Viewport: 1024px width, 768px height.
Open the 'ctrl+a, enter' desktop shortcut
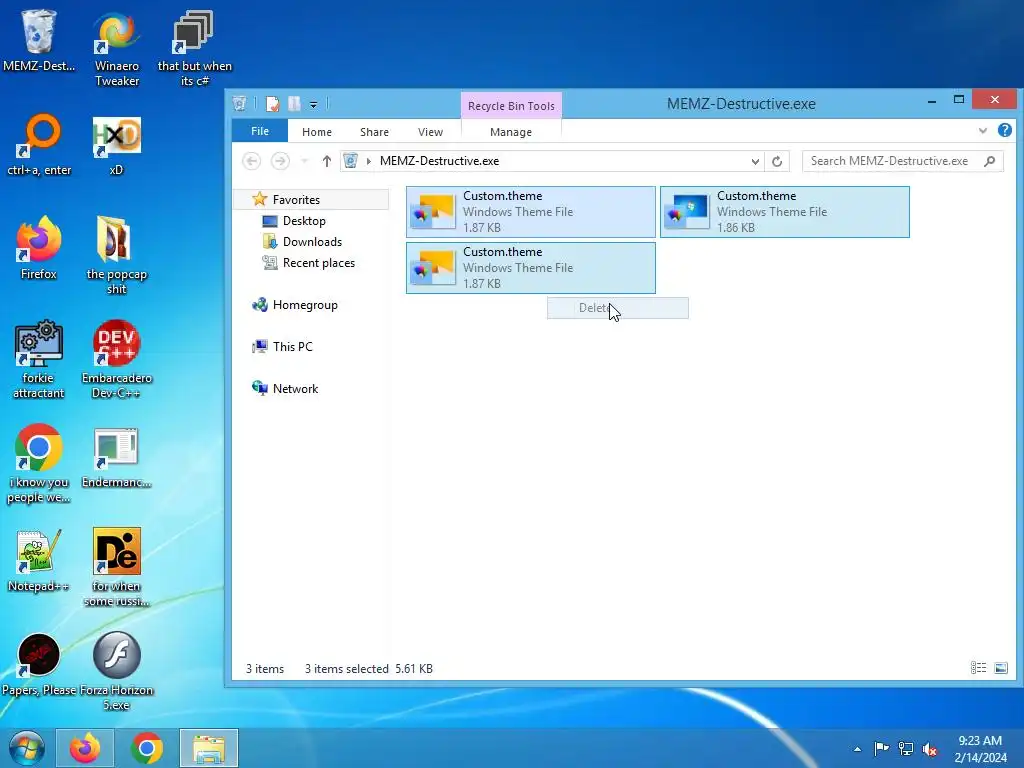pyautogui.click(x=39, y=144)
